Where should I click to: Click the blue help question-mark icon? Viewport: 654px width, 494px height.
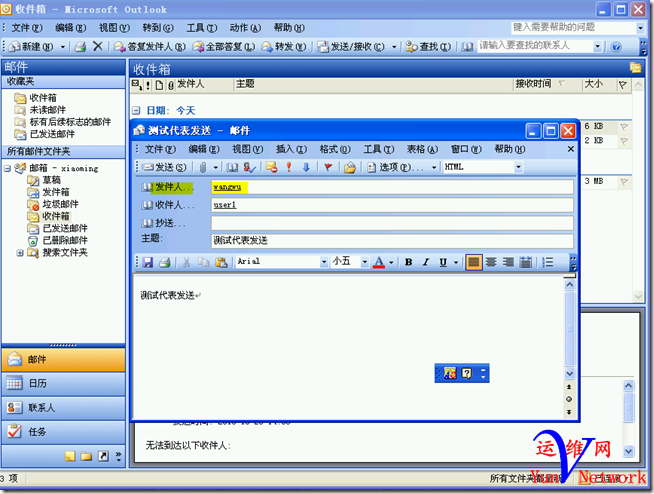pyautogui.click(x=616, y=46)
